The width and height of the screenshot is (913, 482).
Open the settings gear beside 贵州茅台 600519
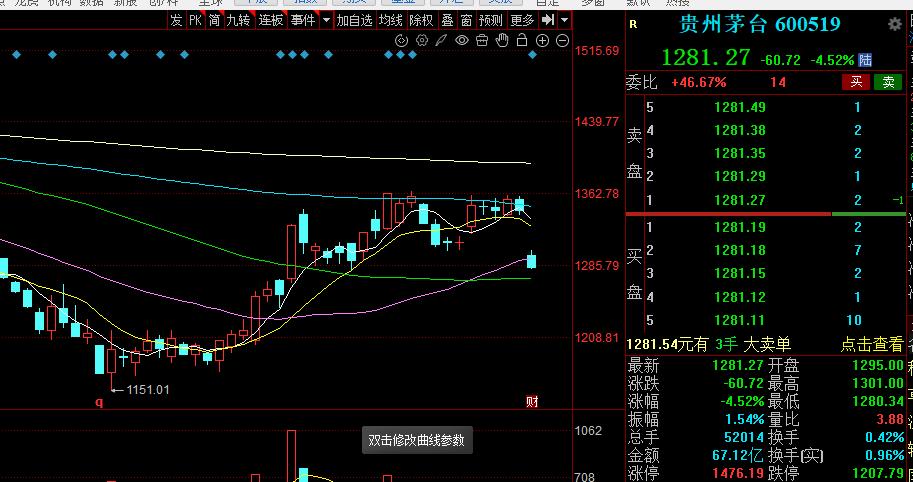(894, 24)
